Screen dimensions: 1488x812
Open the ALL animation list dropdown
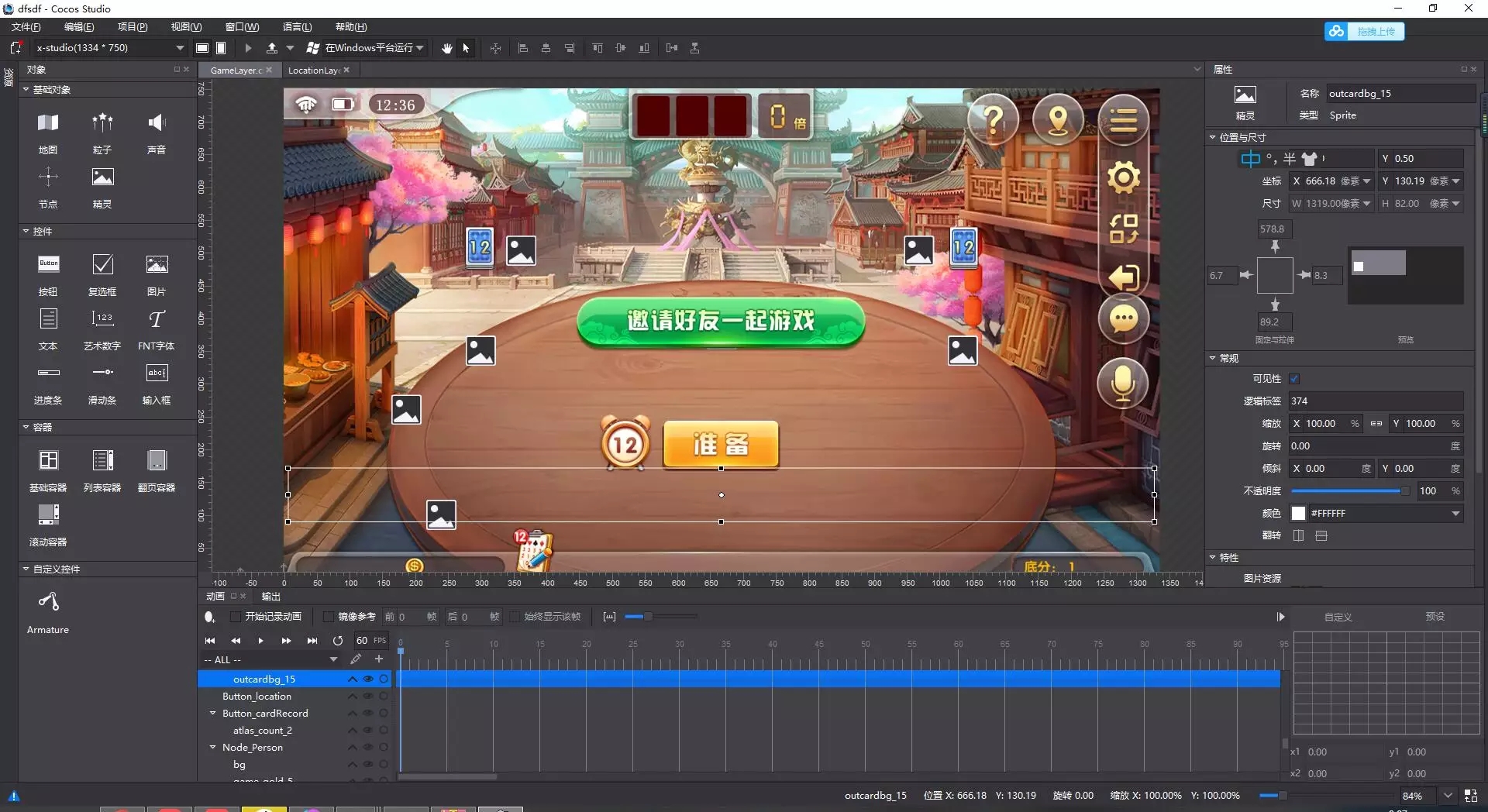pyautogui.click(x=333, y=659)
